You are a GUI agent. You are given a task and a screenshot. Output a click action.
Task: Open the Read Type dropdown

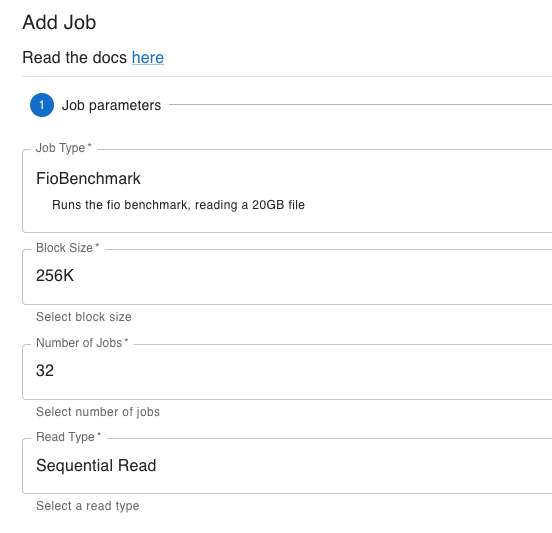[287, 466]
